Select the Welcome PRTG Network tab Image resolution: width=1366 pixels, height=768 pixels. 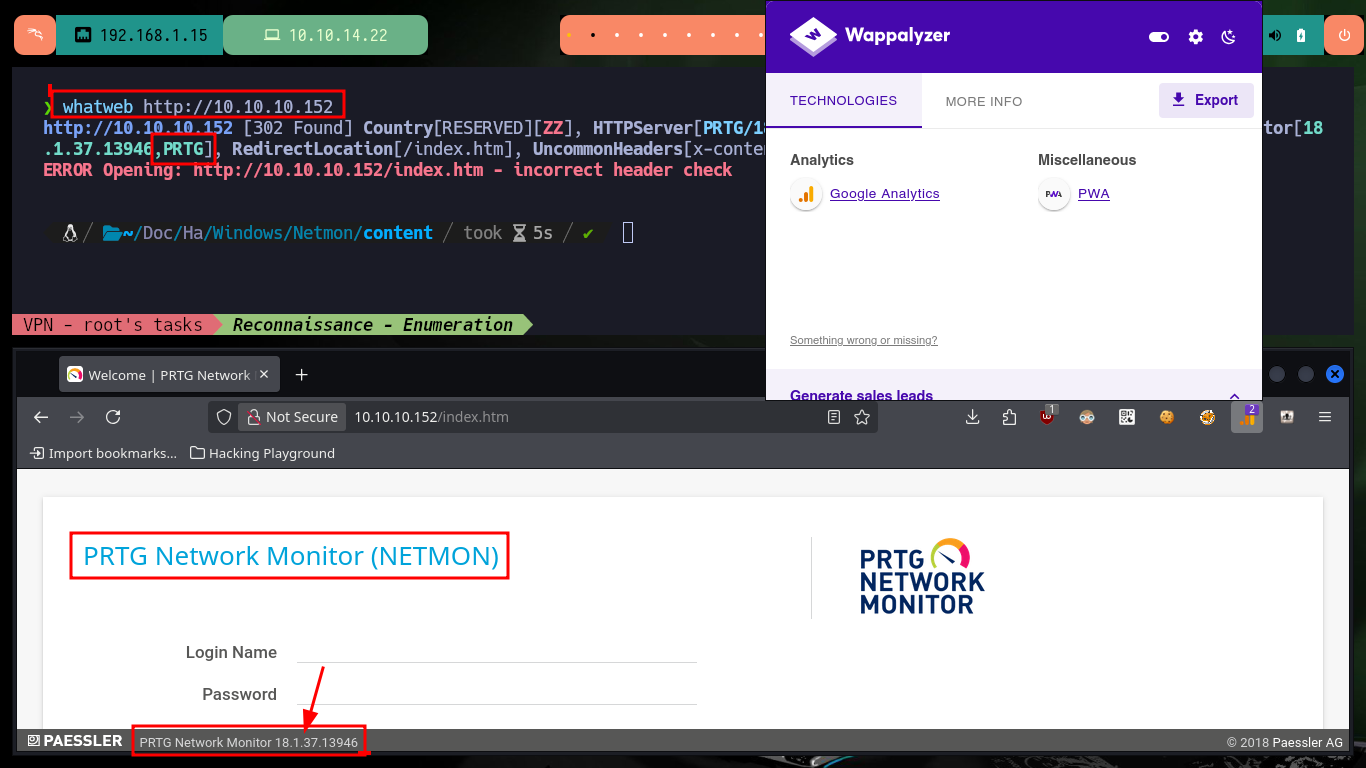(x=167, y=375)
